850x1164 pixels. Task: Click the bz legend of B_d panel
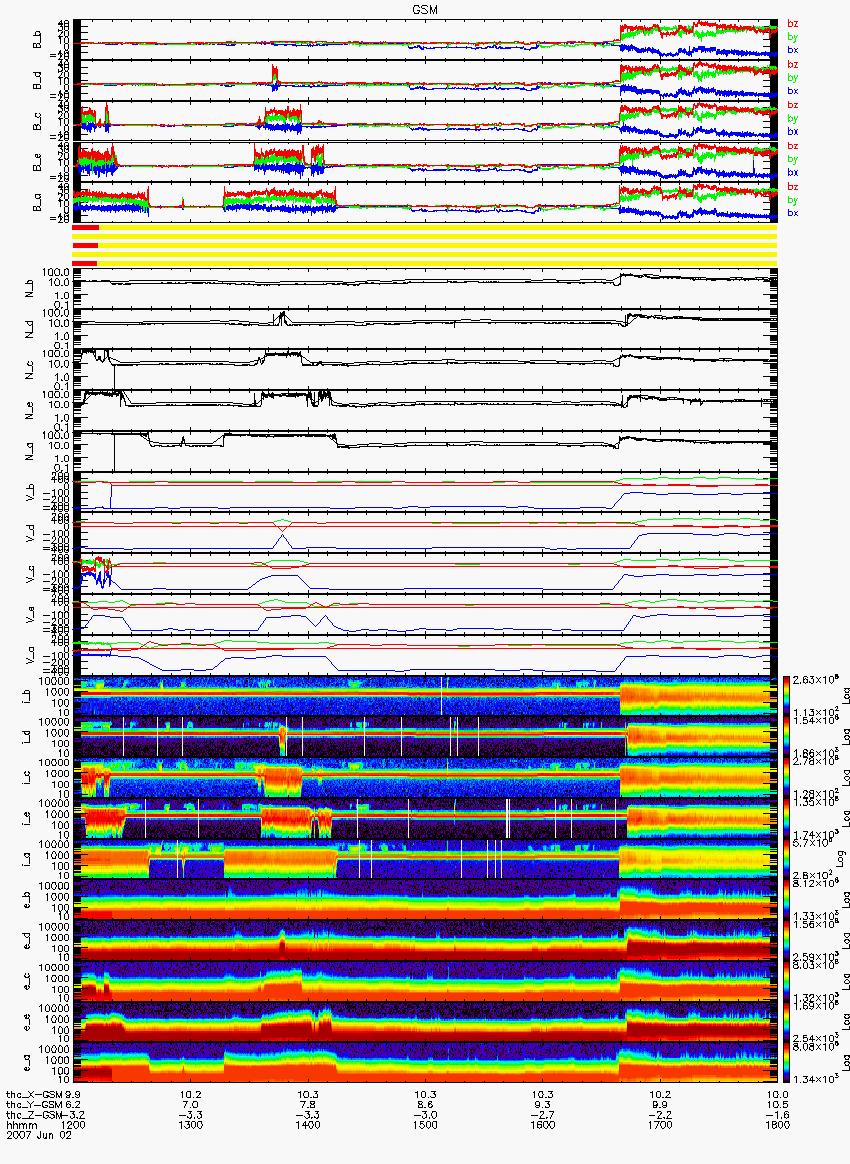[x=793, y=65]
